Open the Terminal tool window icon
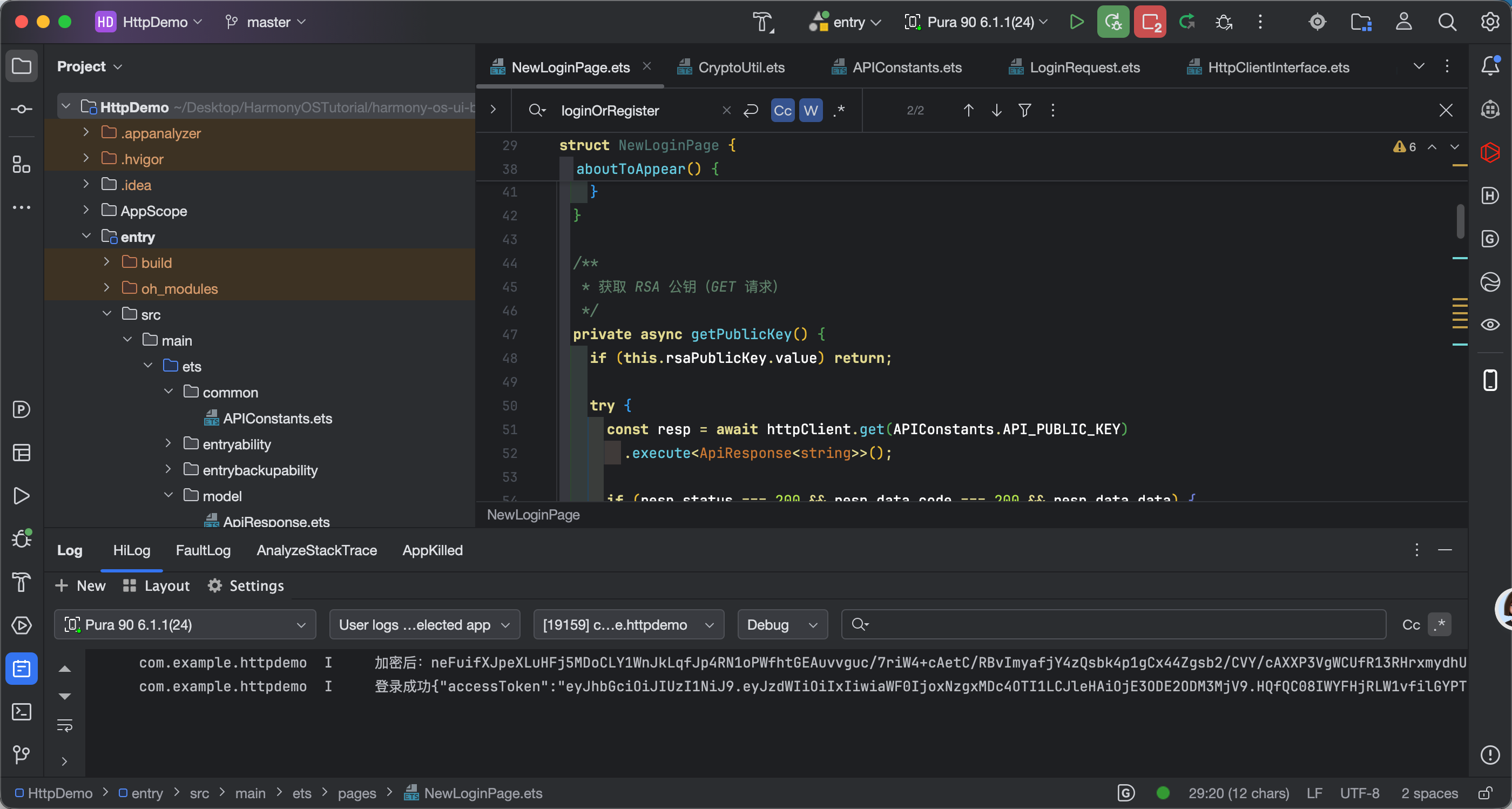Viewport: 1512px width, 809px height. (x=22, y=712)
